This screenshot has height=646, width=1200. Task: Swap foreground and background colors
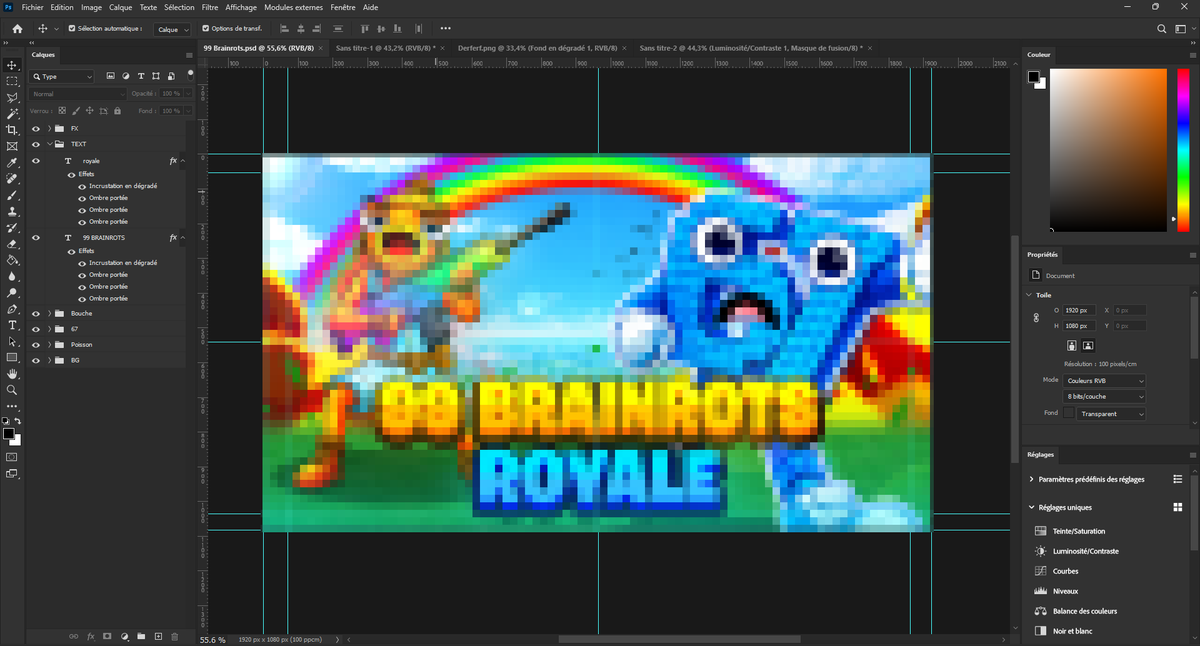(18, 422)
